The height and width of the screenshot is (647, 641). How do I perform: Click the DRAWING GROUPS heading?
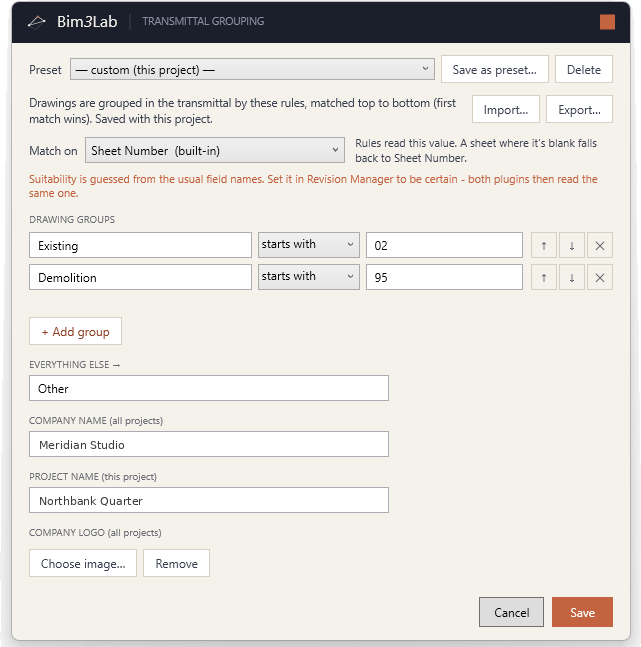(x=72, y=220)
